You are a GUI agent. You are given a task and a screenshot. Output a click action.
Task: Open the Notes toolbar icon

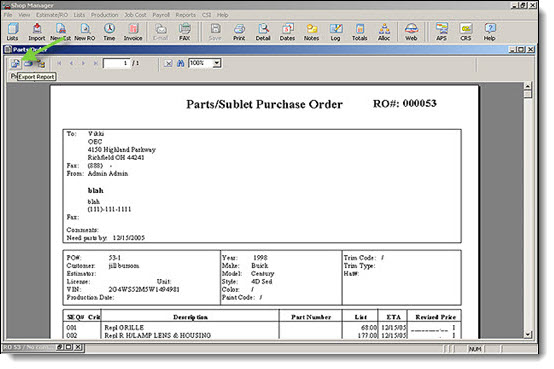[x=312, y=31]
